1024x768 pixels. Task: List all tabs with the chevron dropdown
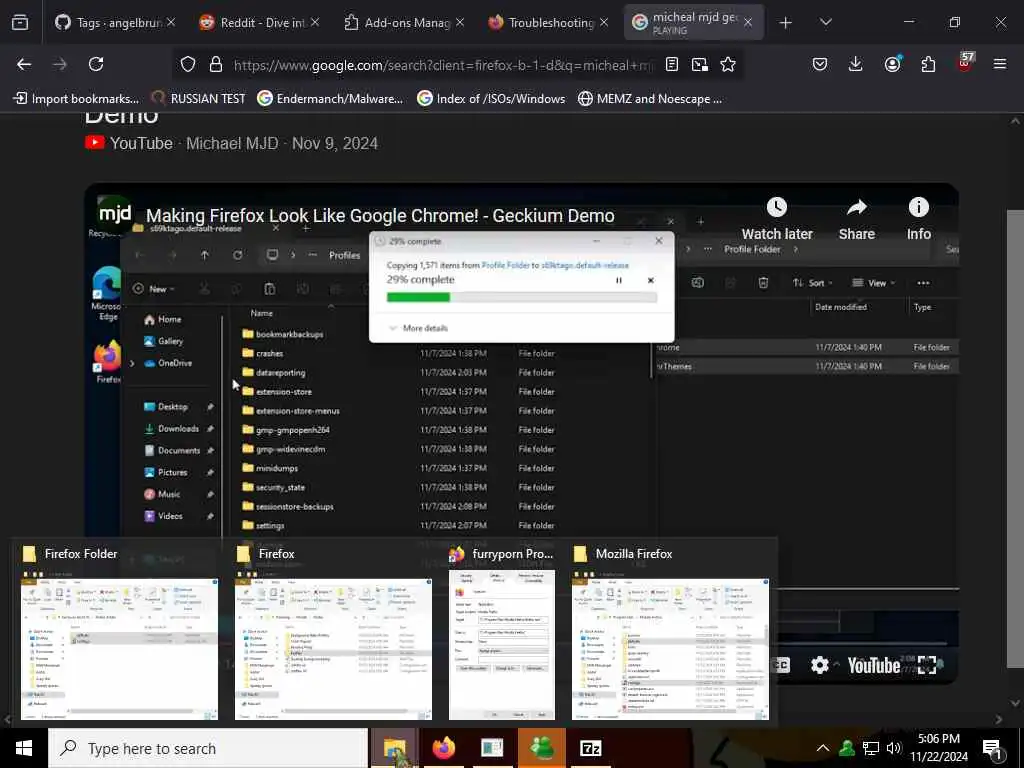tap(825, 22)
